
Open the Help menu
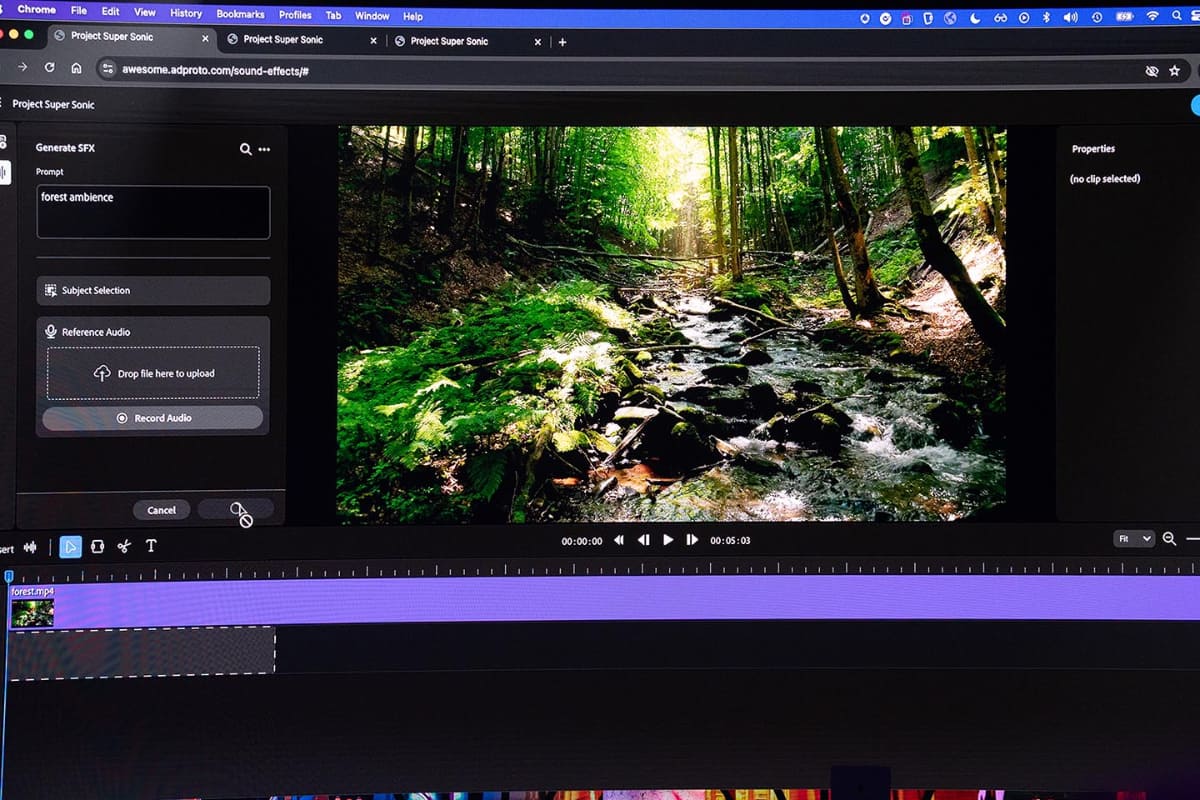point(413,17)
